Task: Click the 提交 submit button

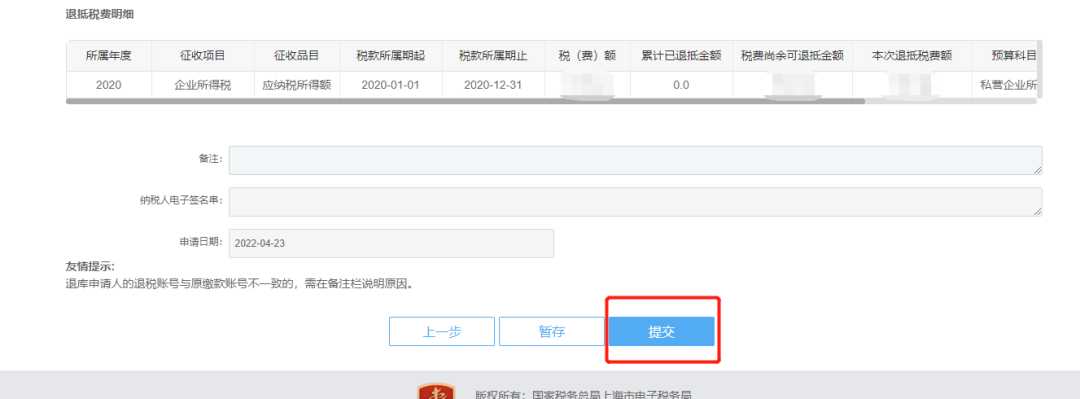Action: click(661, 331)
